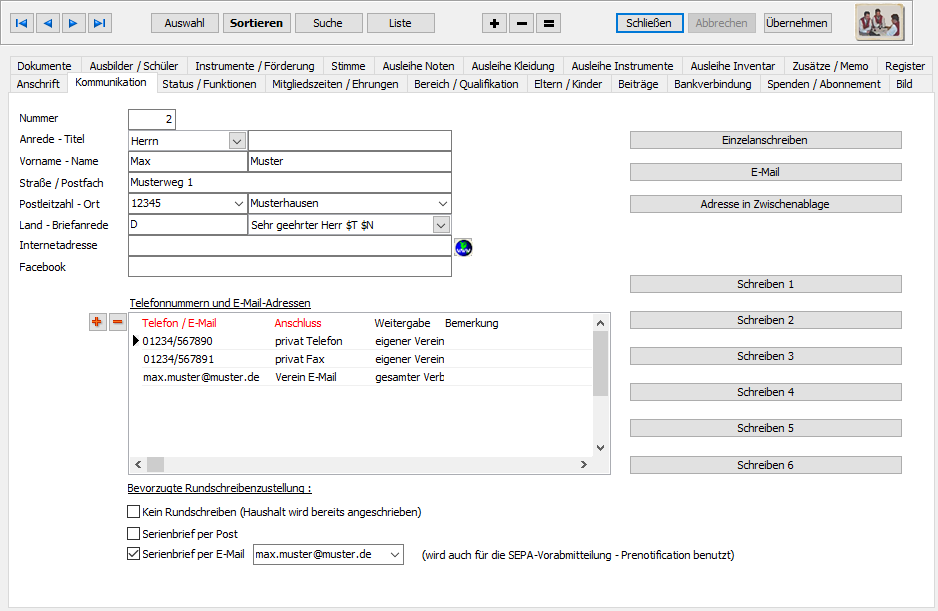Click the plus button in top toolbar
The image size is (938, 611).
[x=494, y=23]
